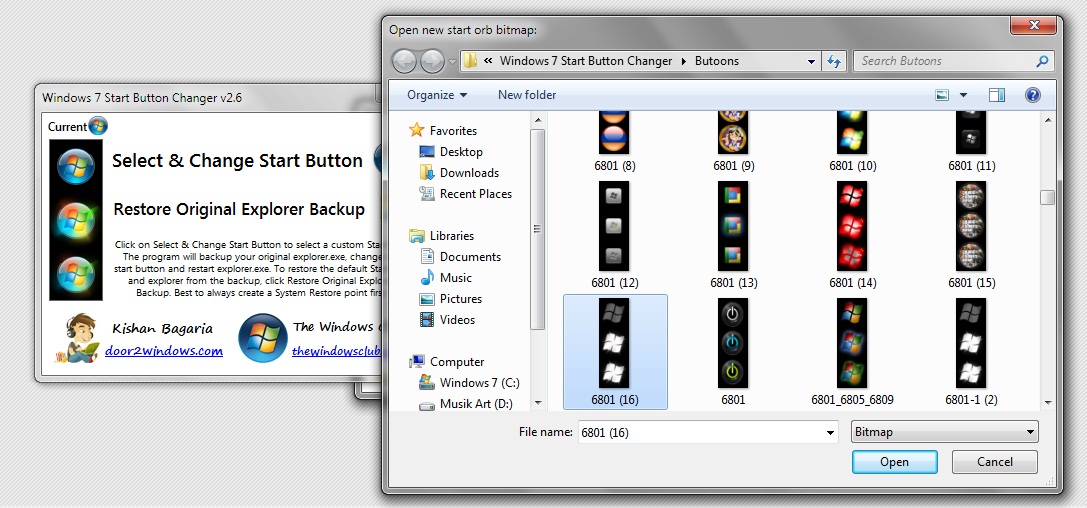This screenshot has height=508, width=1087.
Task: Open door2windows.com link
Action: [x=164, y=351]
